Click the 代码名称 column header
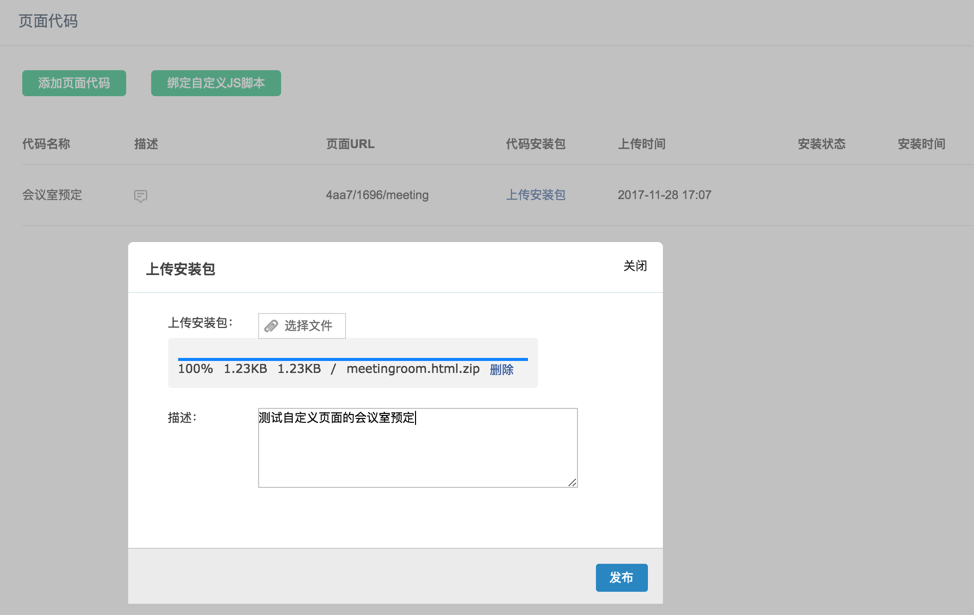This screenshot has width=974, height=615. tap(46, 144)
